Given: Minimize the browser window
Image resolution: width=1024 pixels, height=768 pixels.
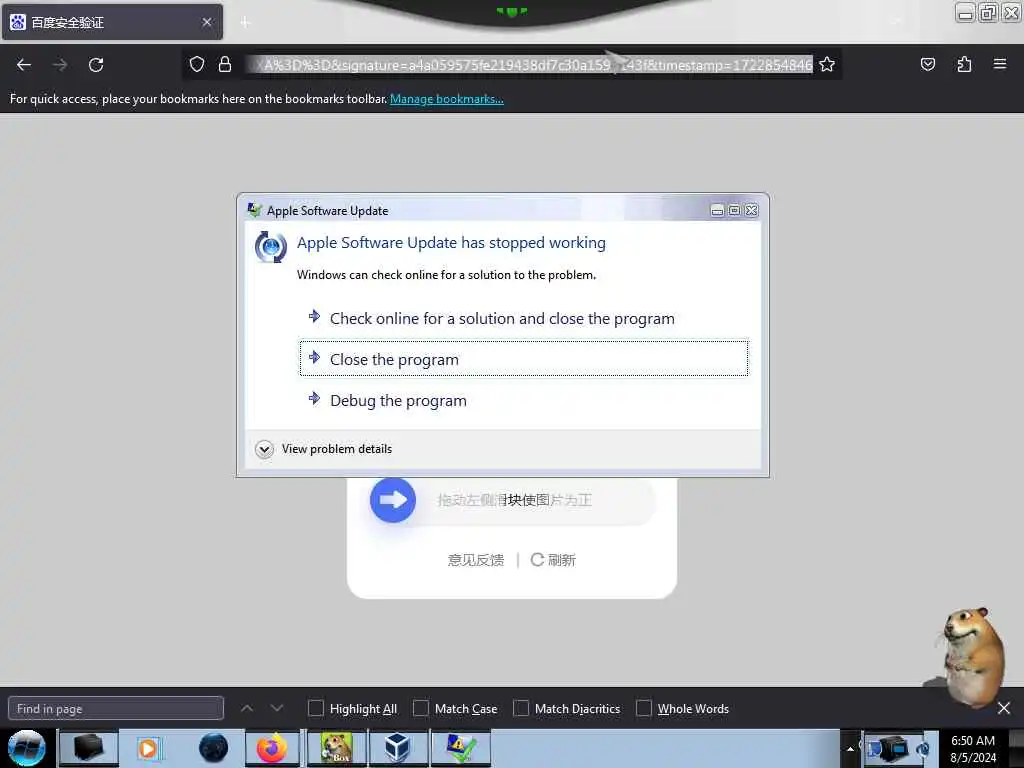Looking at the screenshot, I should point(965,12).
